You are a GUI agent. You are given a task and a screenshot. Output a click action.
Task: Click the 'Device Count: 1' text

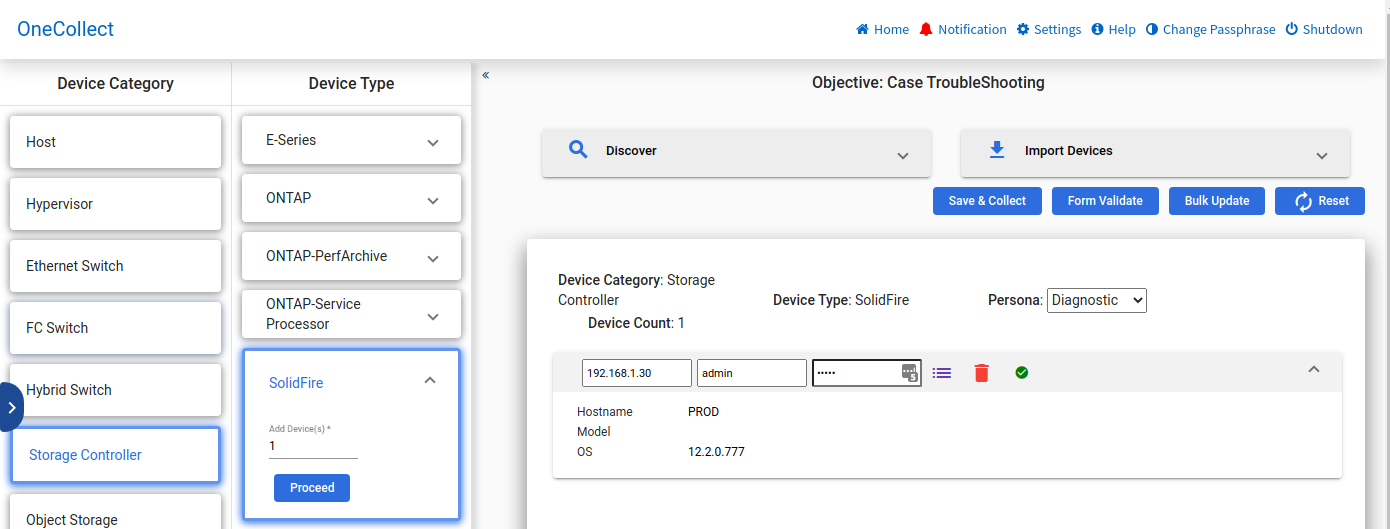coord(636,323)
